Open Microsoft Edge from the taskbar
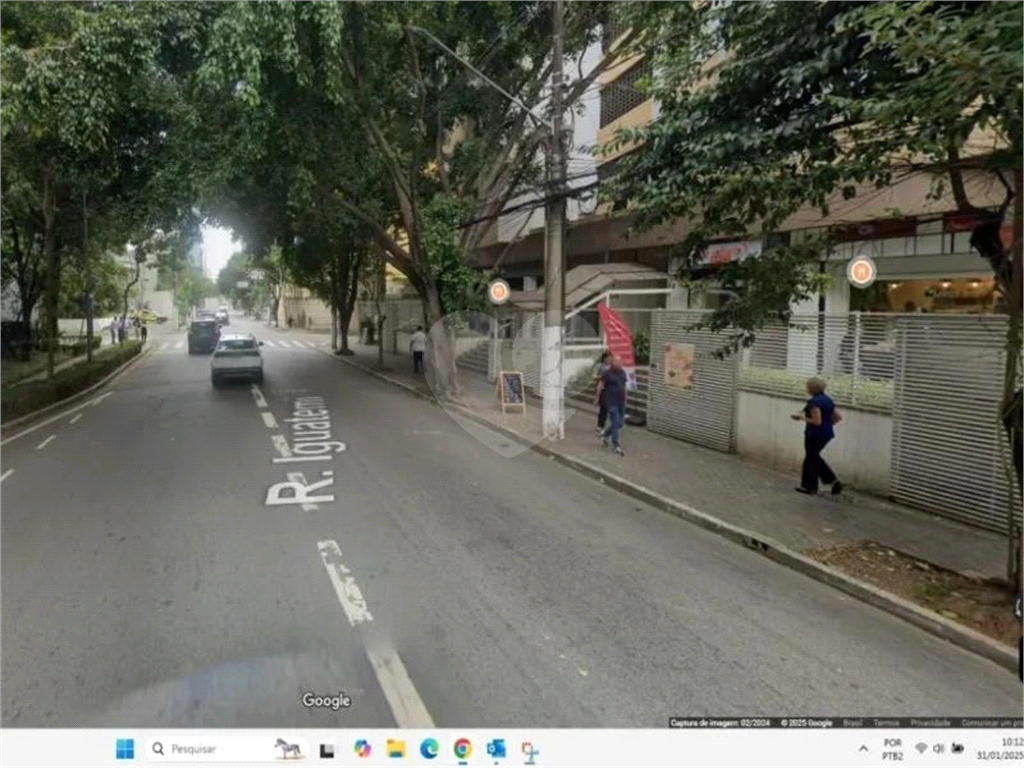Image resolution: width=1024 pixels, height=768 pixels. point(429,748)
